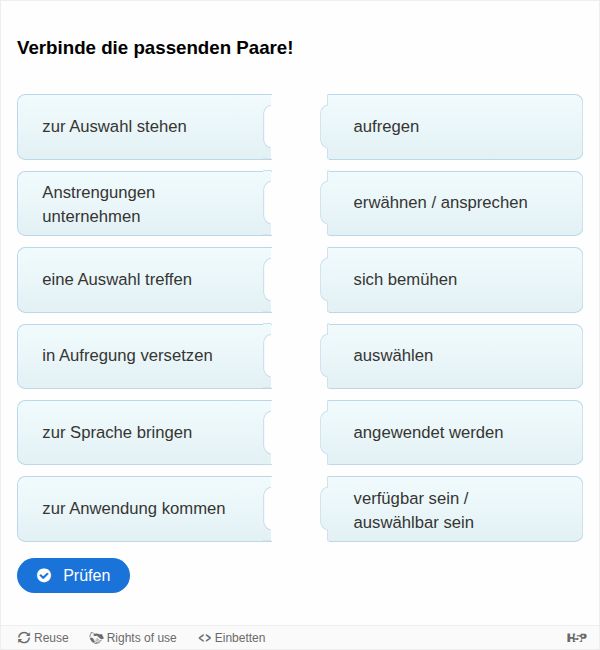The image size is (600, 650).
Task: Open the Einbetten embed dialog
Action: tap(232, 638)
